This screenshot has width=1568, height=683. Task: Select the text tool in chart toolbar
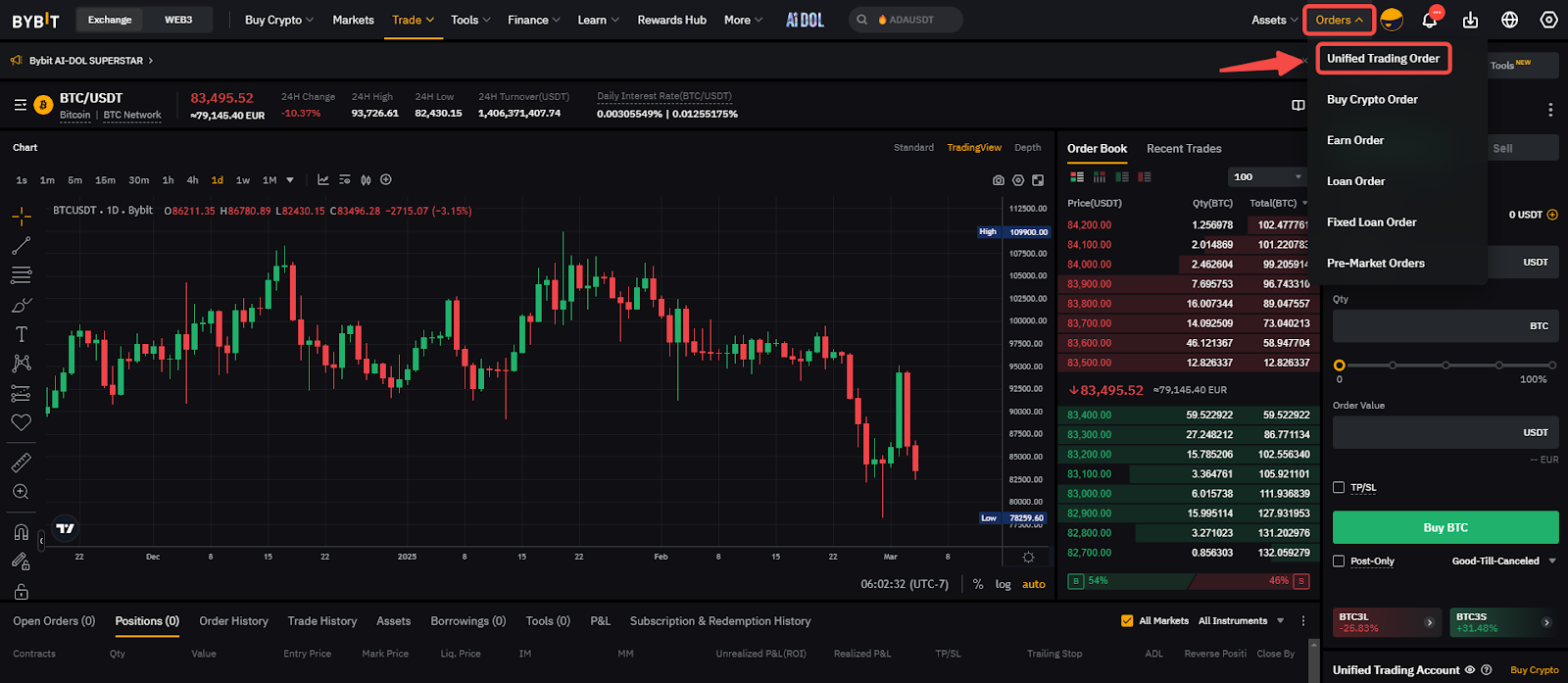click(x=21, y=334)
